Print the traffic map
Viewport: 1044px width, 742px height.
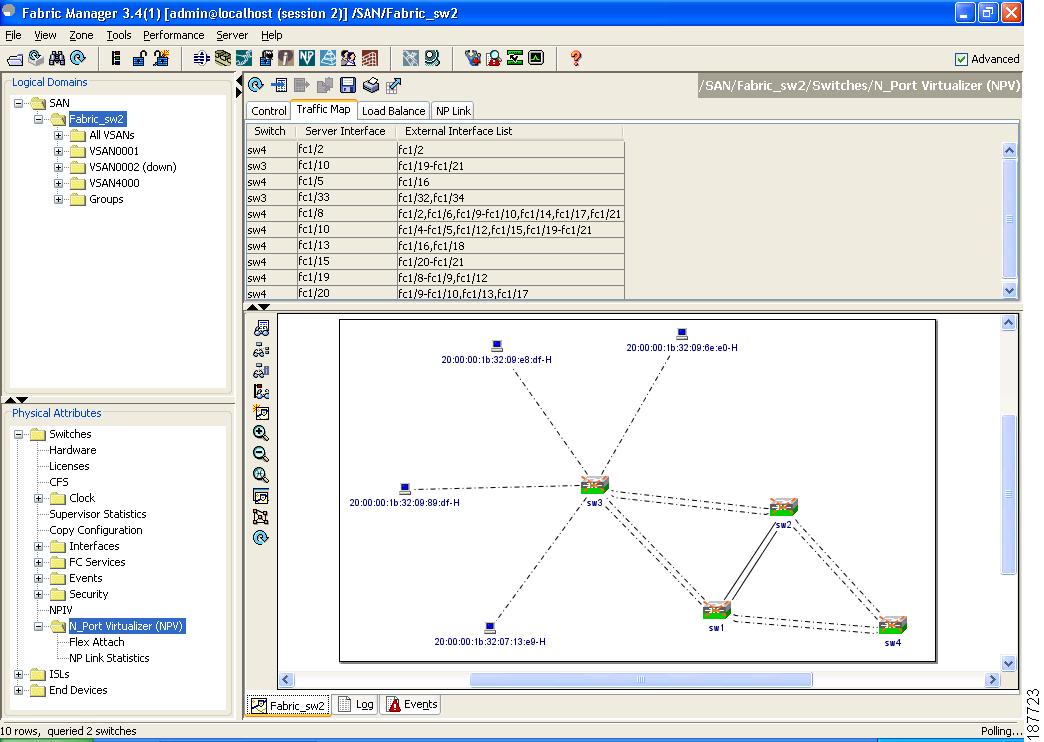[x=372, y=84]
